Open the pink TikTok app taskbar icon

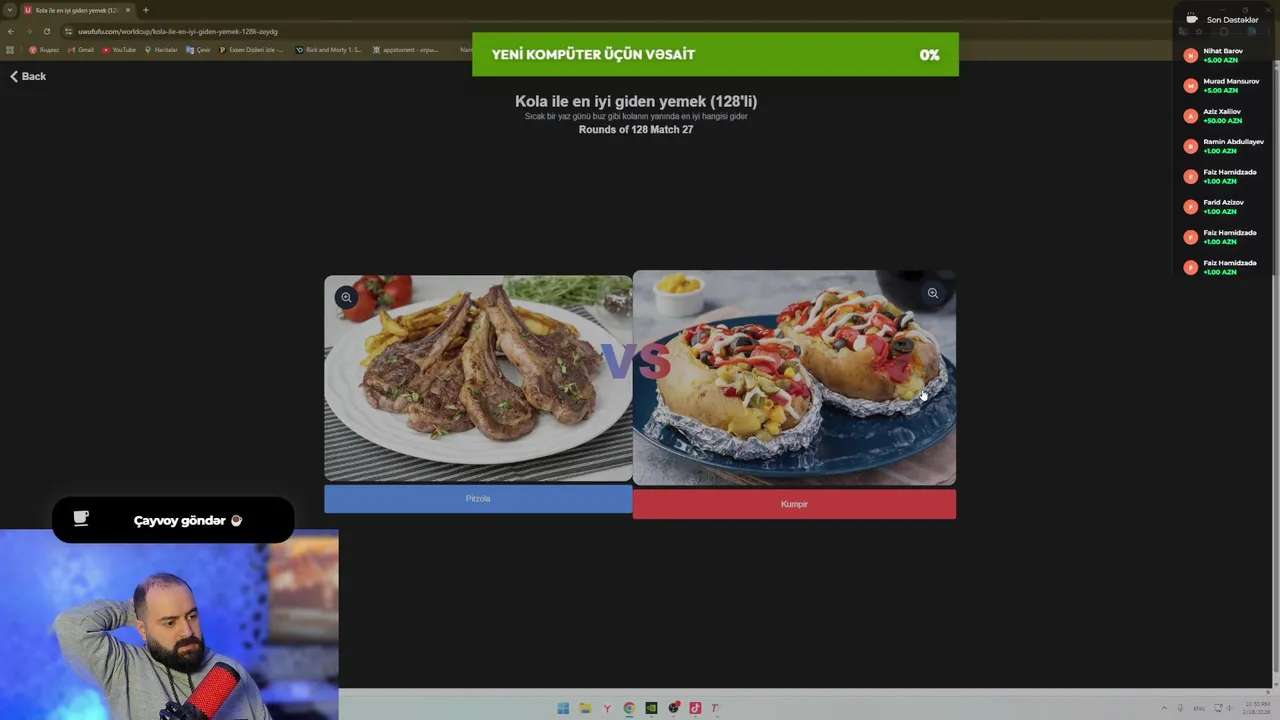(695, 708)
